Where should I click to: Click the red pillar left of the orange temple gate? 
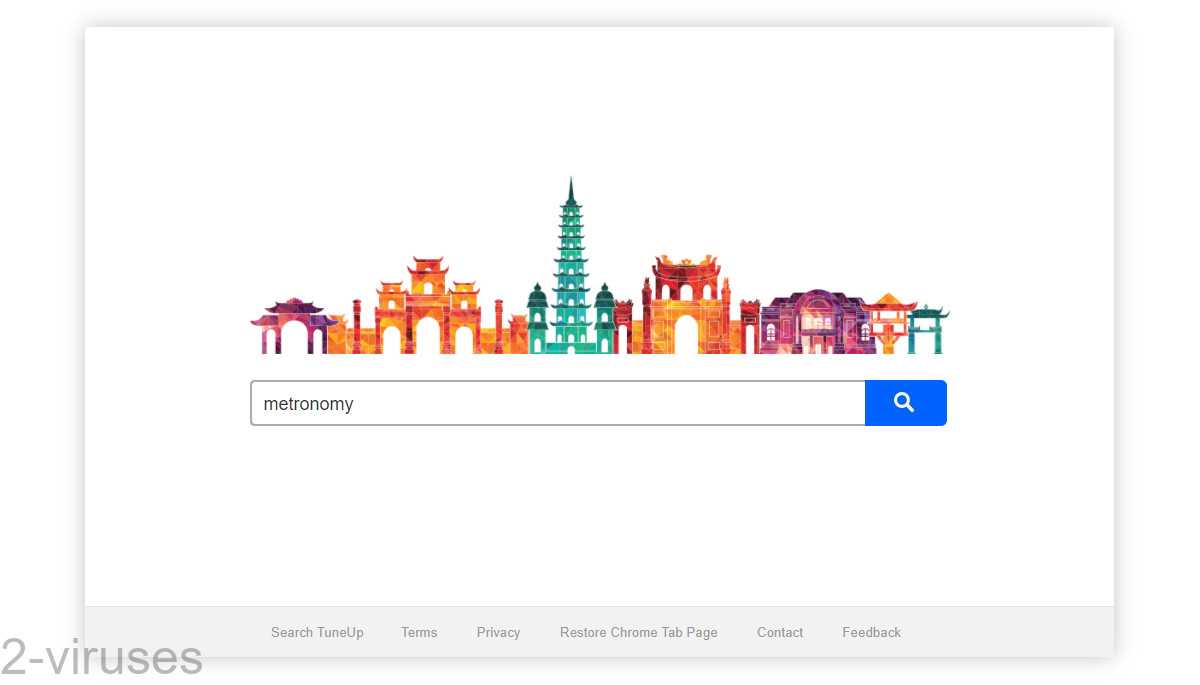point(357,325)
